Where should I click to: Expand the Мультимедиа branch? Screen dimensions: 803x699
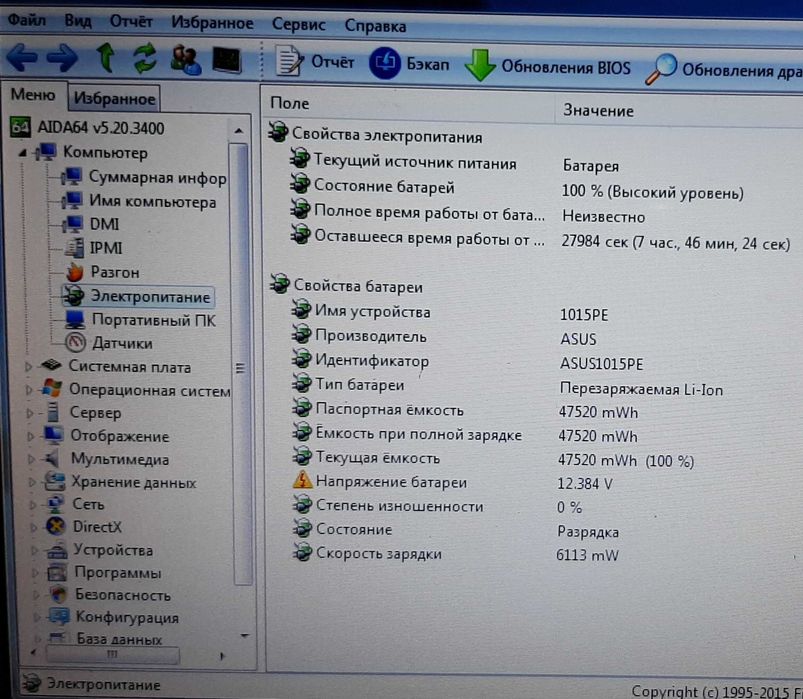[31, 459]
